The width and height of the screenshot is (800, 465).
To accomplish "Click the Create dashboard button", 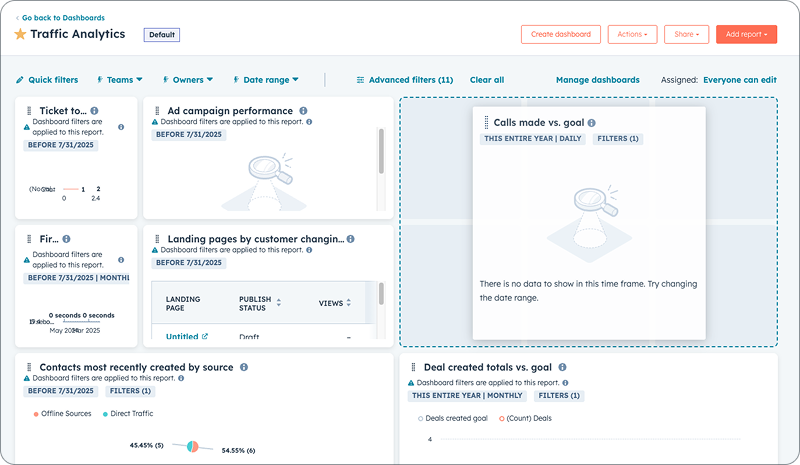I will point(561,34).
